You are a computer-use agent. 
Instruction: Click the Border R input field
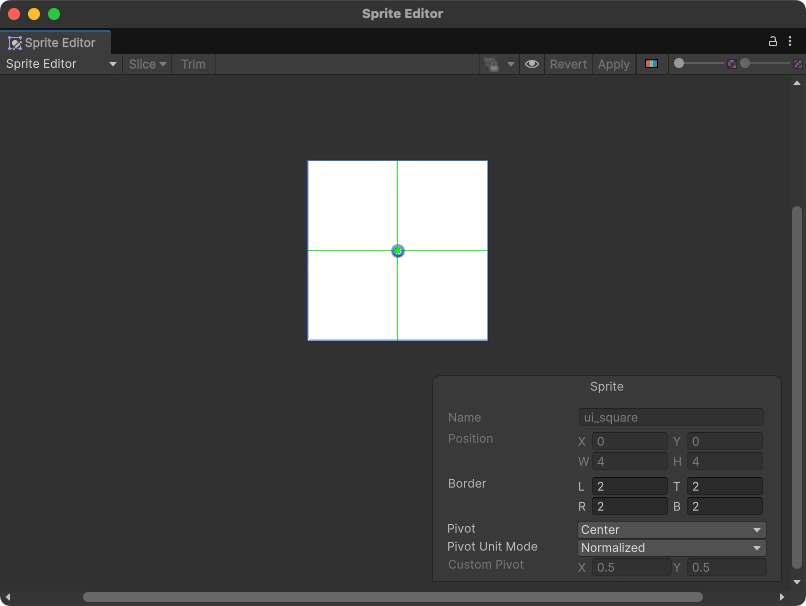click(630, 506)
